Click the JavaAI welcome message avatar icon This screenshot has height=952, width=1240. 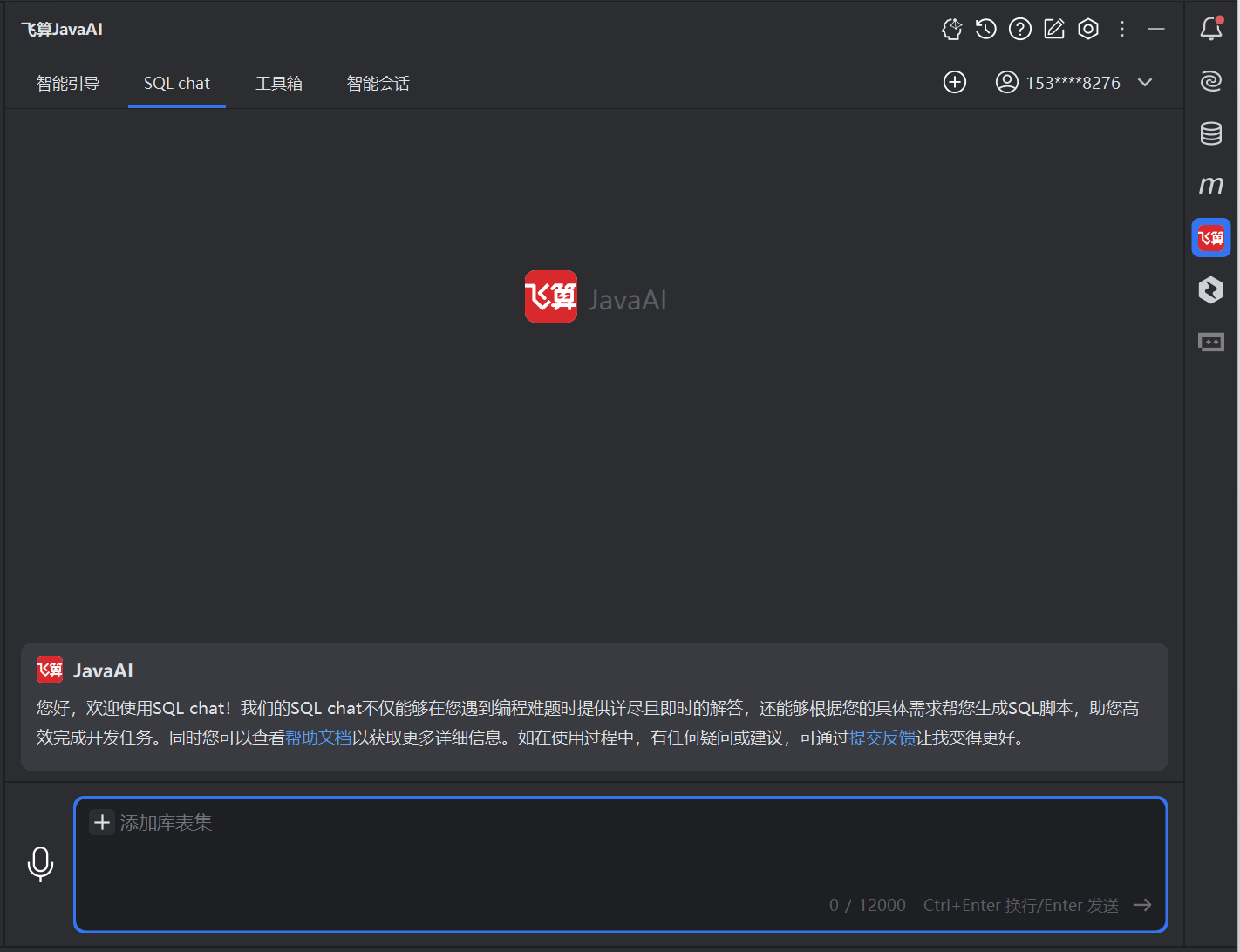pos(50,670)
